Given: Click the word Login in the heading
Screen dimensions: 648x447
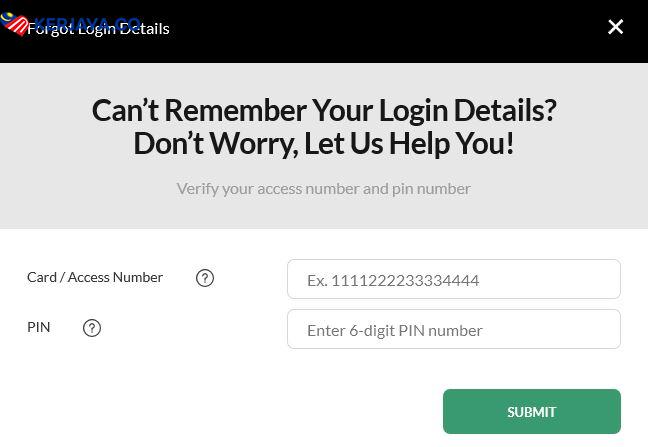Looking at the screenshot, I should [413, 111].
